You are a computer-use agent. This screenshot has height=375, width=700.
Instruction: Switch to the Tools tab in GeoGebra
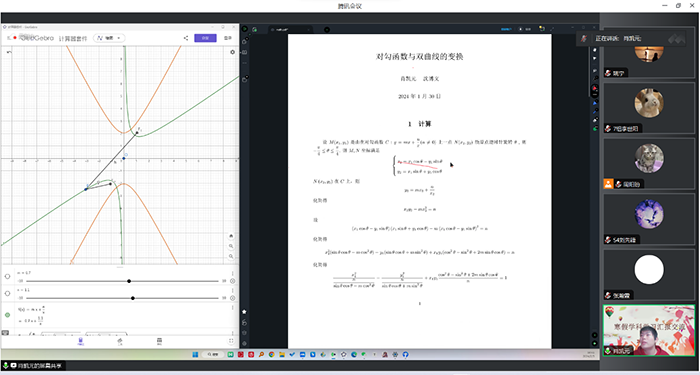[120, 342]
